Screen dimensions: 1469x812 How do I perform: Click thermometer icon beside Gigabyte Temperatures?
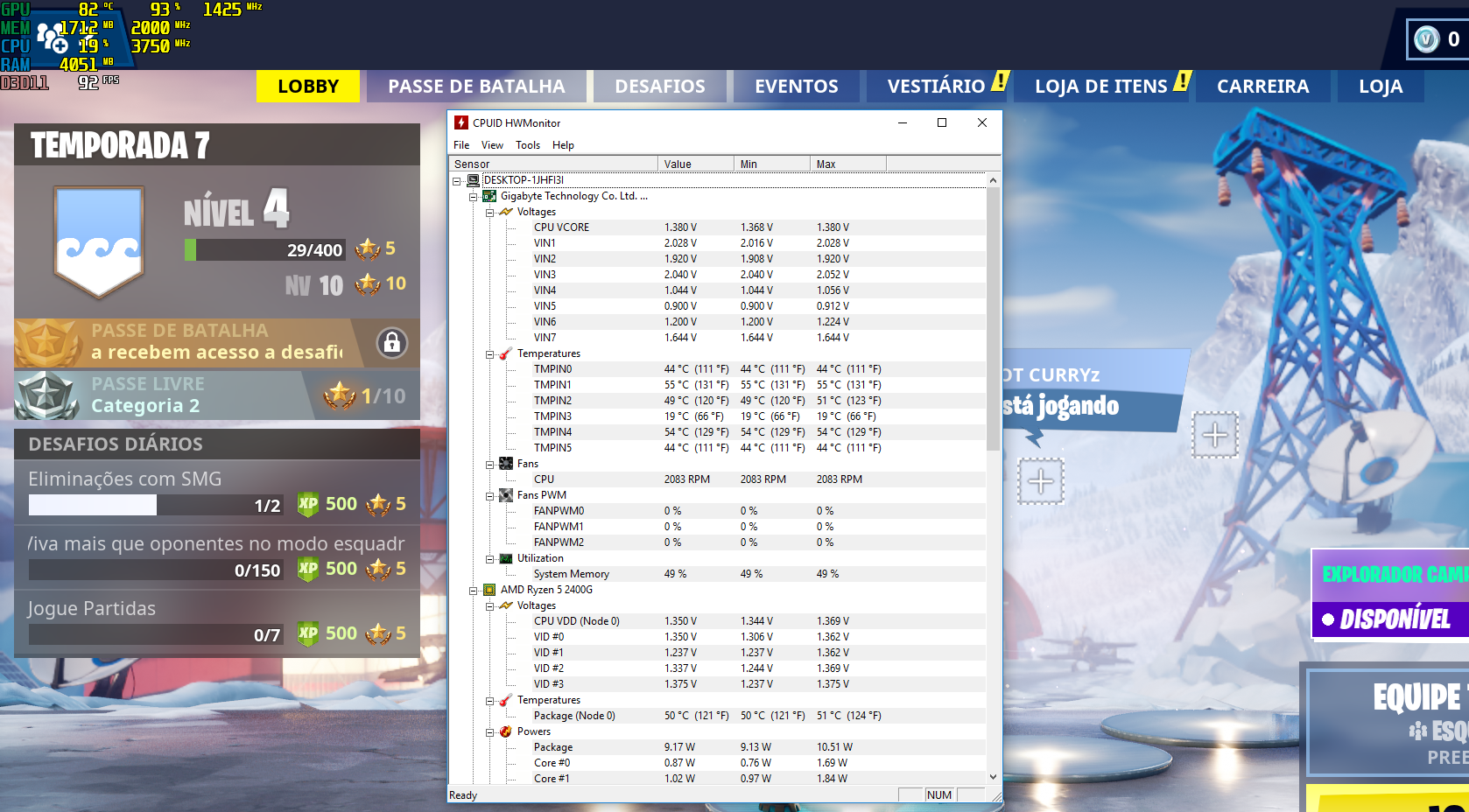(506, 353)
